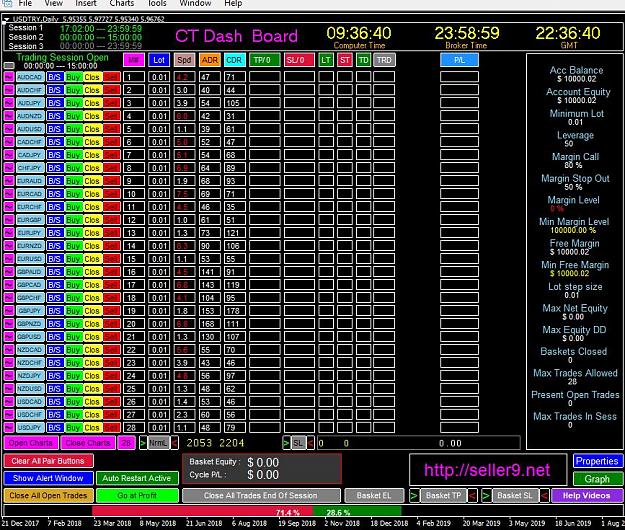Click Close All Open Trades button
Image resolution: width=625 pixels, height=530 pixels.
(x=48, y=495)
